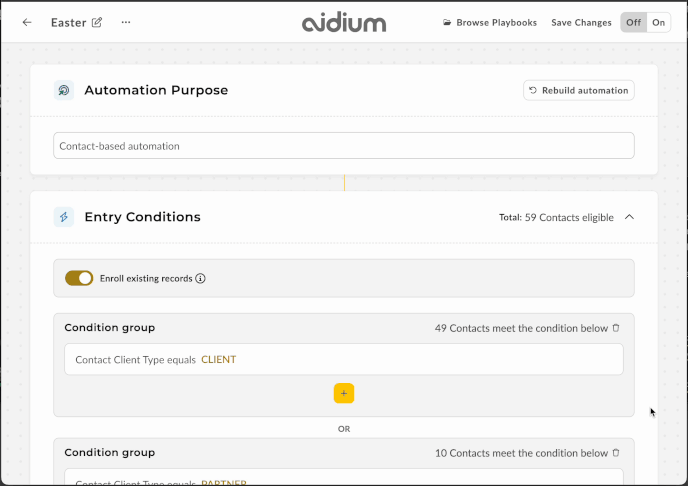Switch automation to Off

click(633, 22)
